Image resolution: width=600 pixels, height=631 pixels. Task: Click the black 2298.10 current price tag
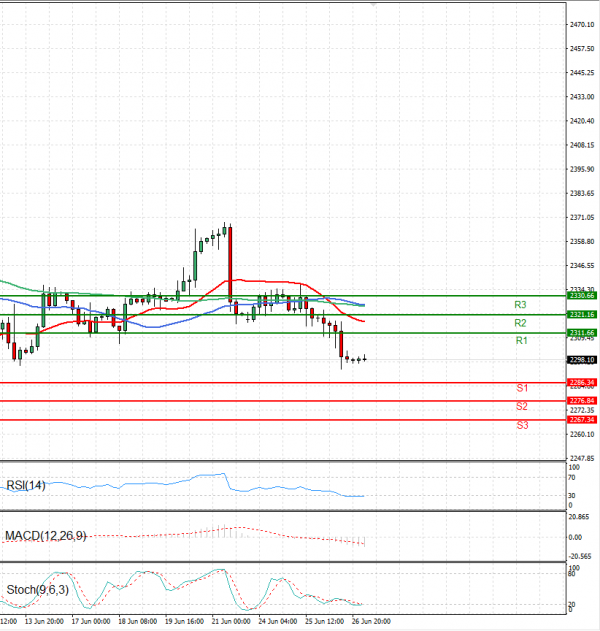582,360
